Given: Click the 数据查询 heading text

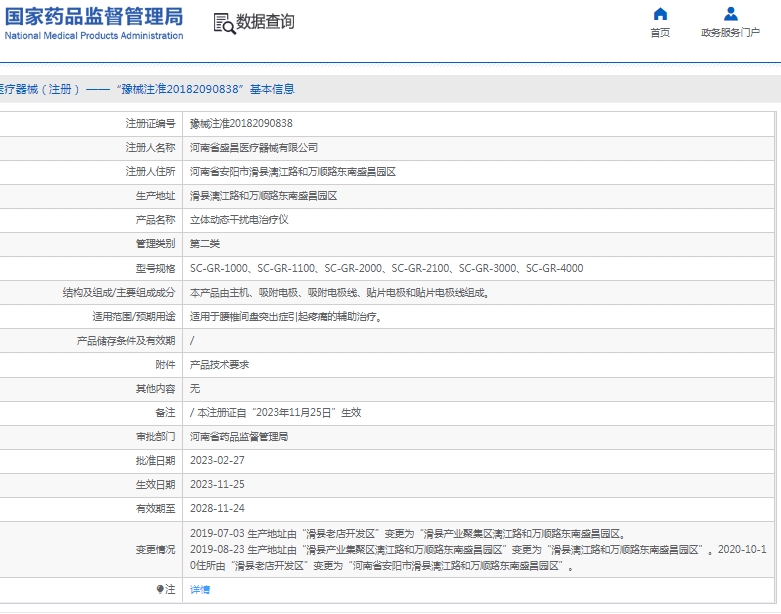Looking at the screenshot, I should click(265, 21).
